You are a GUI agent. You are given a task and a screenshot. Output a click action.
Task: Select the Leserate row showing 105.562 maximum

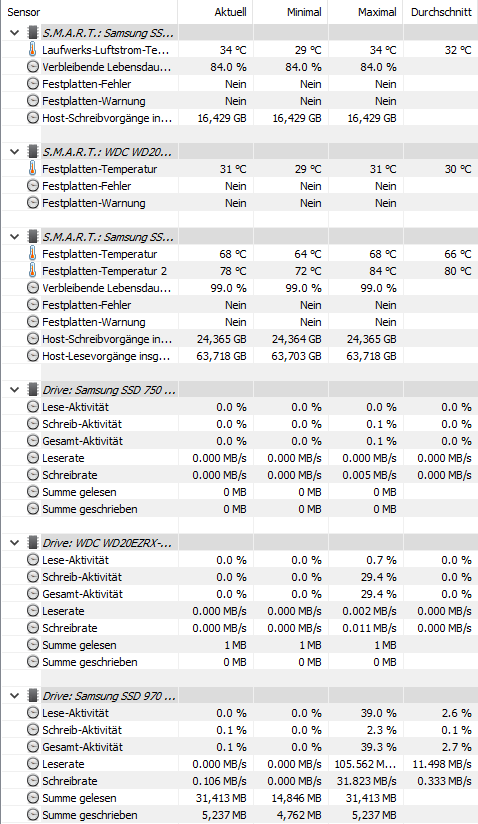239,764
